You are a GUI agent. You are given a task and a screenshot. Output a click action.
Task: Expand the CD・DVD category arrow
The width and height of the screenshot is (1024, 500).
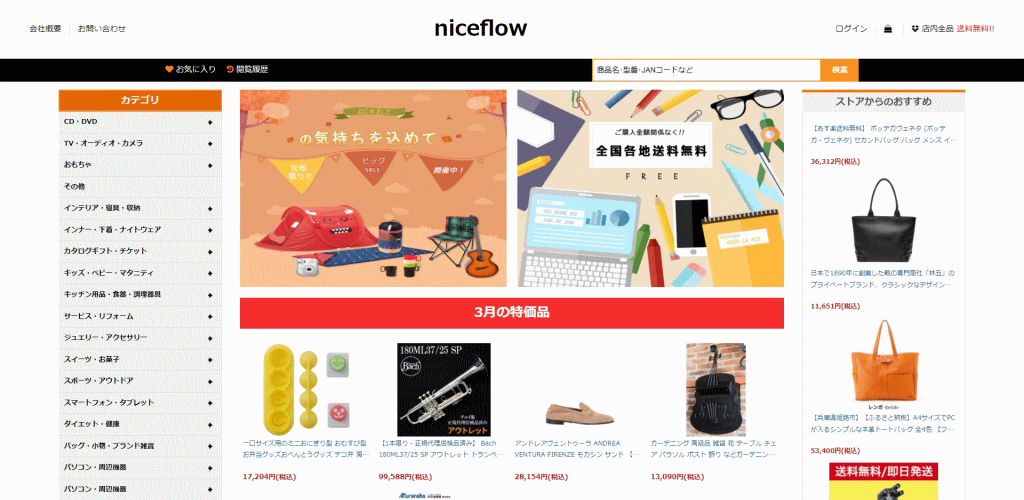[x=210, y=122]
